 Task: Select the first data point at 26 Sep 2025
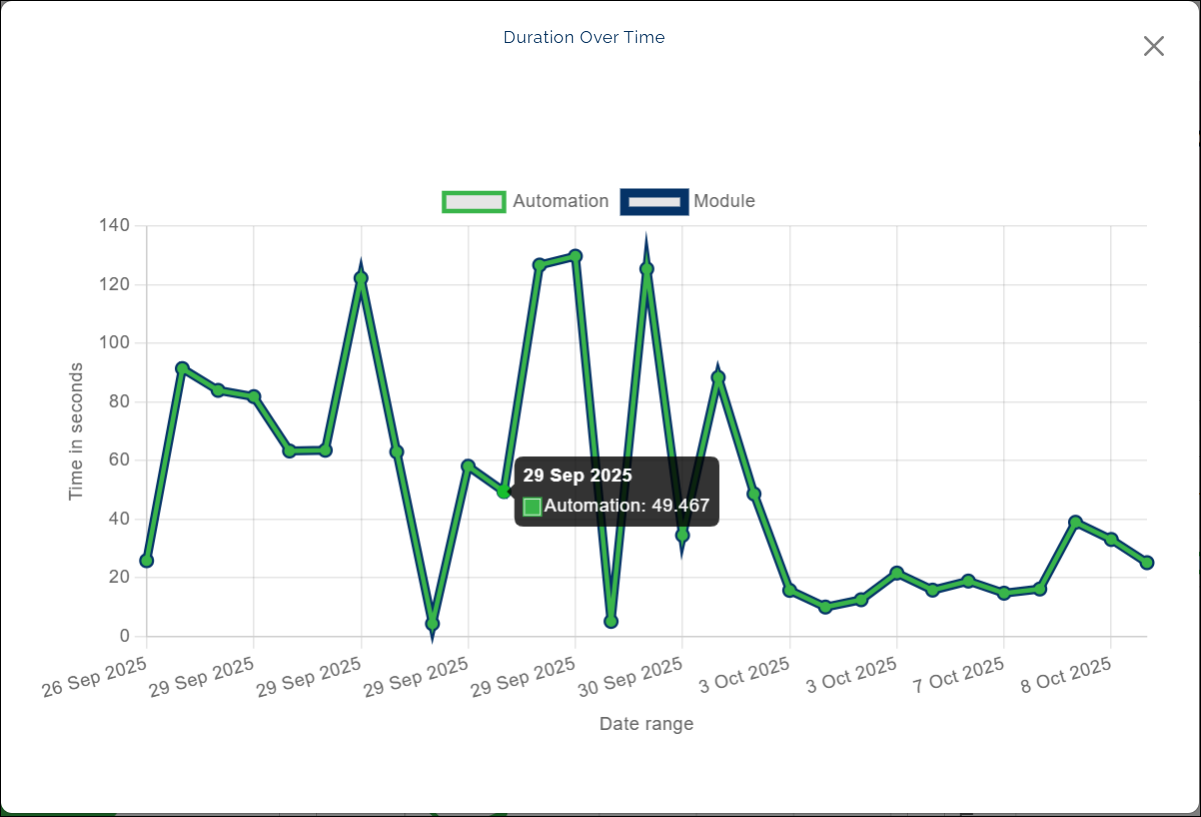pos(147,561)
